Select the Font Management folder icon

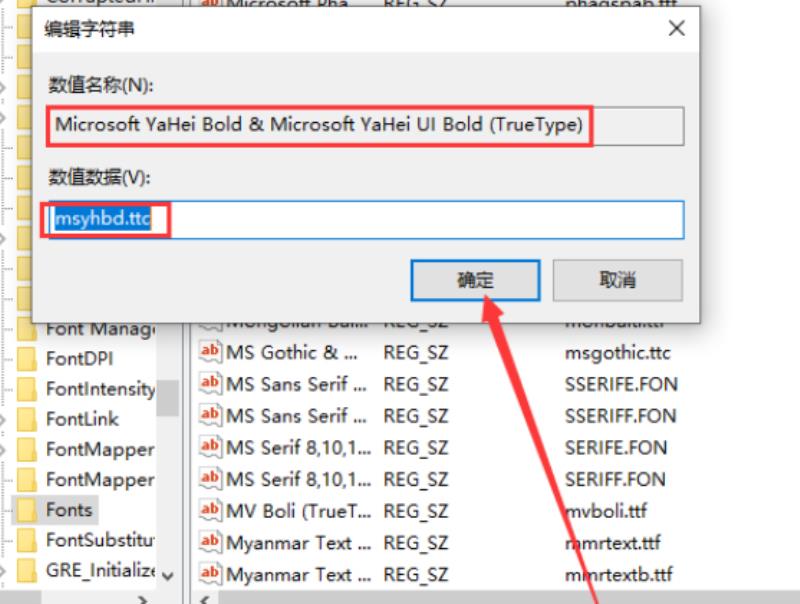pyautogui.click(x=27, y=329)
